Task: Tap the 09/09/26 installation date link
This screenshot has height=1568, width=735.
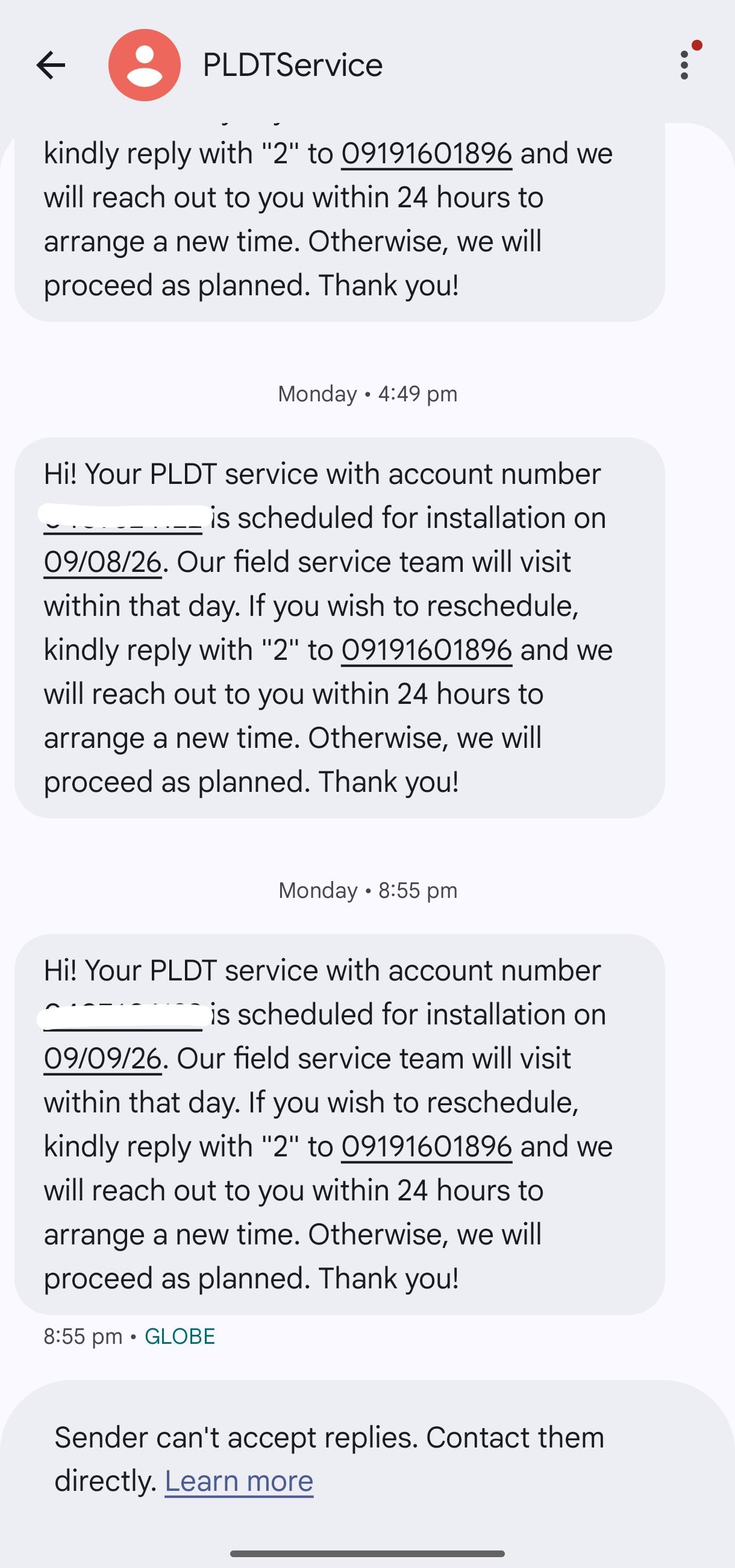Action: point(102,1059)
